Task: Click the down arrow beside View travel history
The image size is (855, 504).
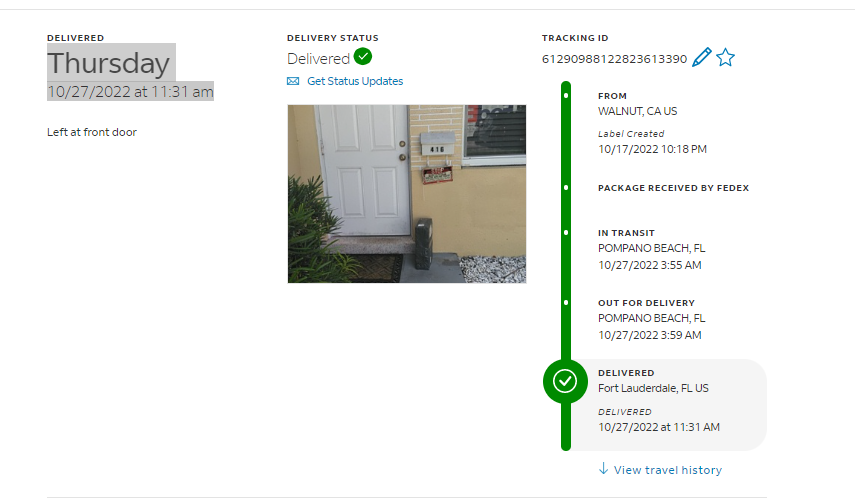Action: pos(603,469)
